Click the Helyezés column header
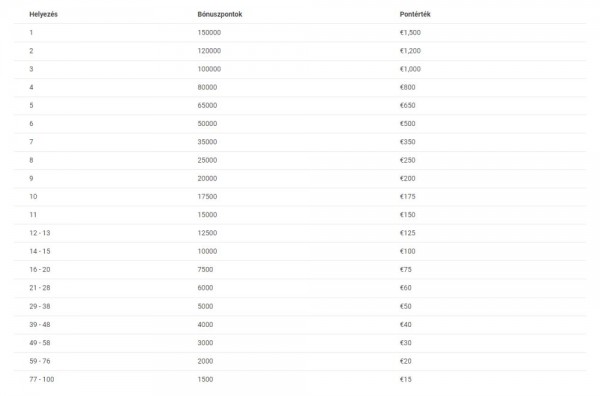Viewport: 600px width, 396px height. (x=43, y=14)
